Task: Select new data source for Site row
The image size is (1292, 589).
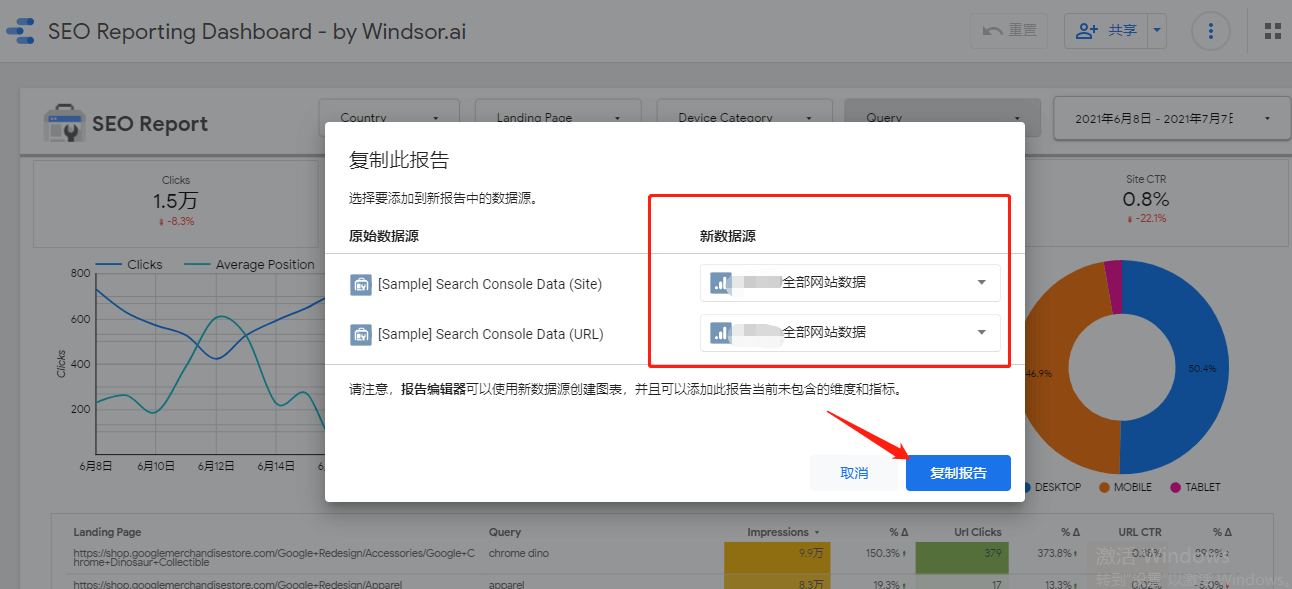Action: (850, 283)
